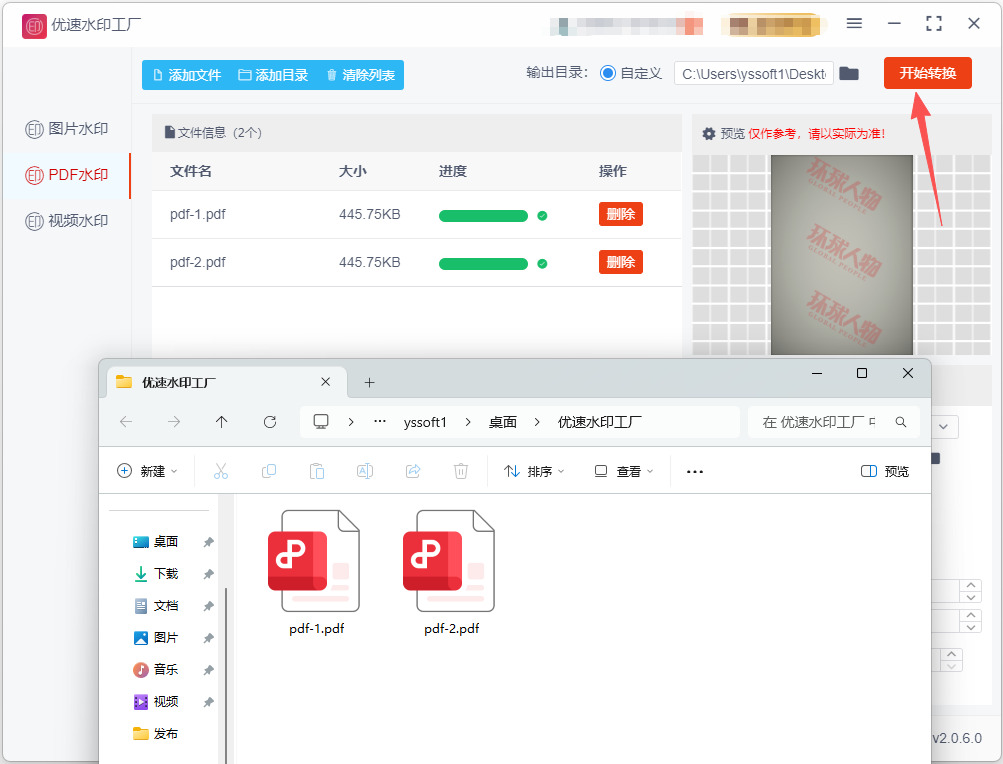Click the Delete trash icon in Explorer toolbar
Viewport: 1003px width, 764px height.
[x=461, y=472]
